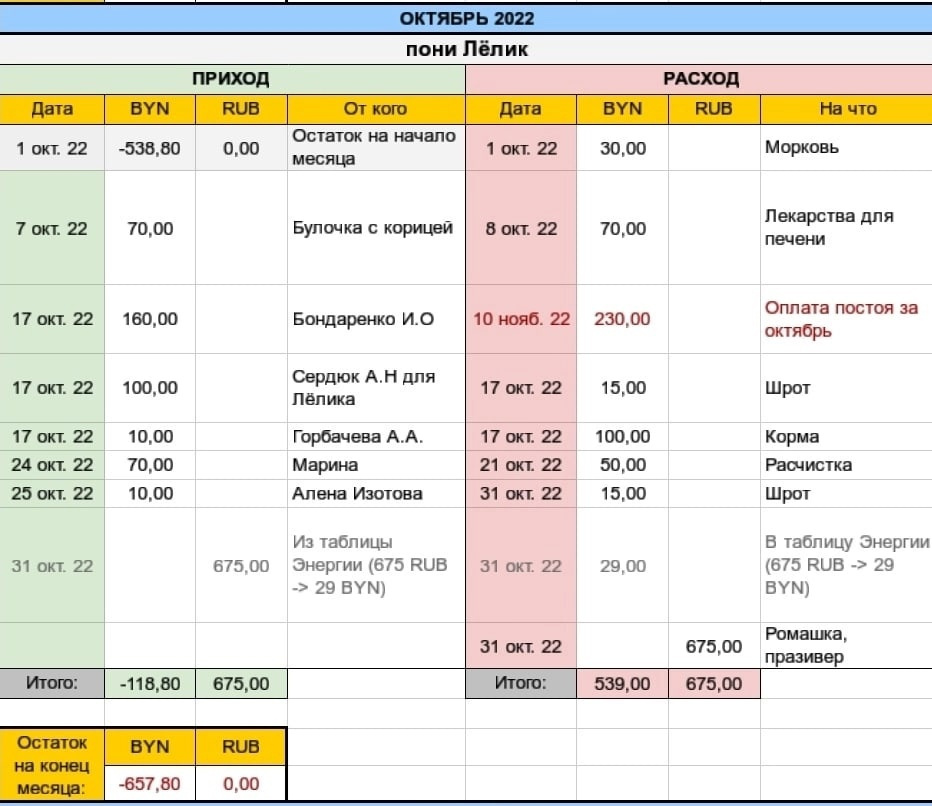Screen dimensions: 932x806
Task: Select the РАСХОД section header
Action: 700,79
